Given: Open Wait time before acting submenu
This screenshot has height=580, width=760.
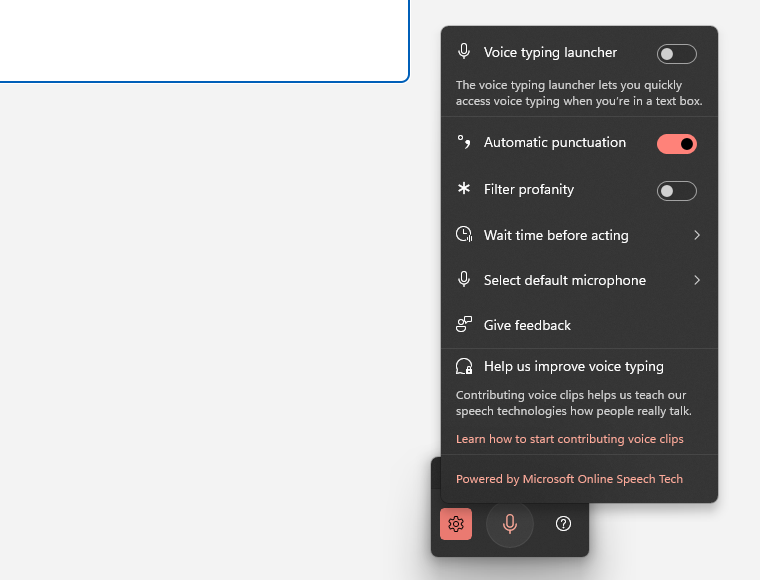Looking at the screenshot, I should [579, 235].
